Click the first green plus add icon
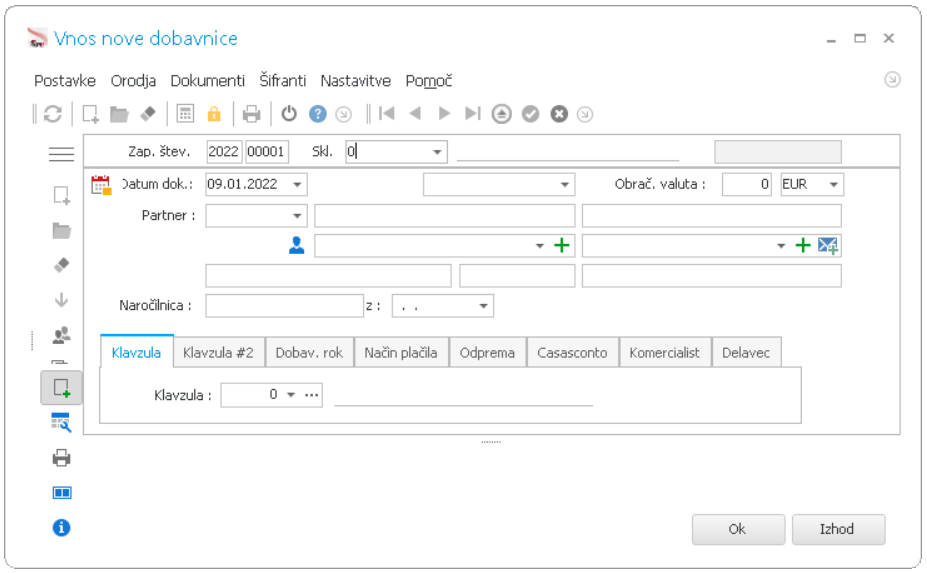 pyautogui.click(x=562, y=245)
